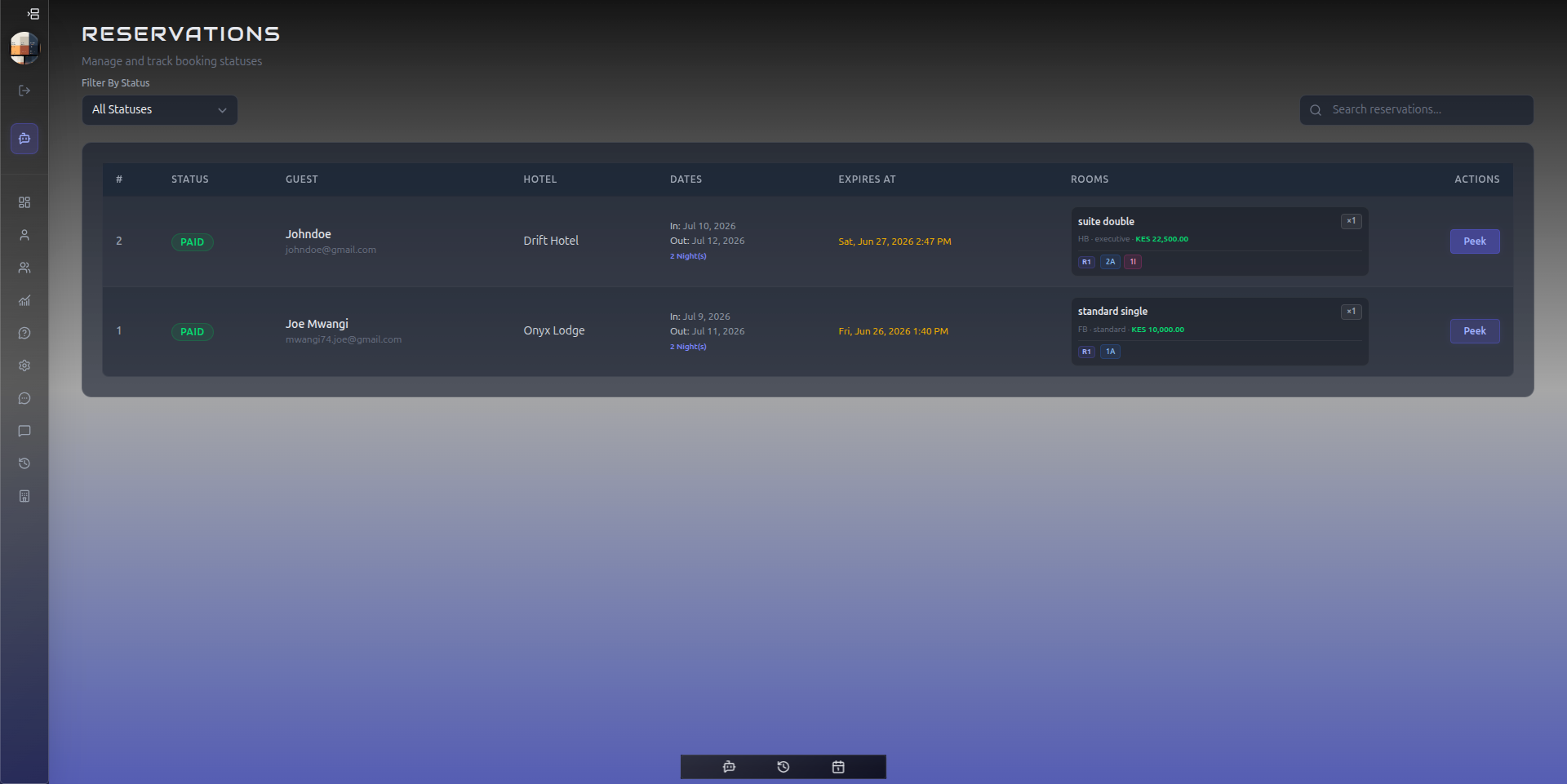The width and height of the screenshot is (1567, 784).
Task: Click x1 quantity badge on suite double
Action: coord(1351,221)
